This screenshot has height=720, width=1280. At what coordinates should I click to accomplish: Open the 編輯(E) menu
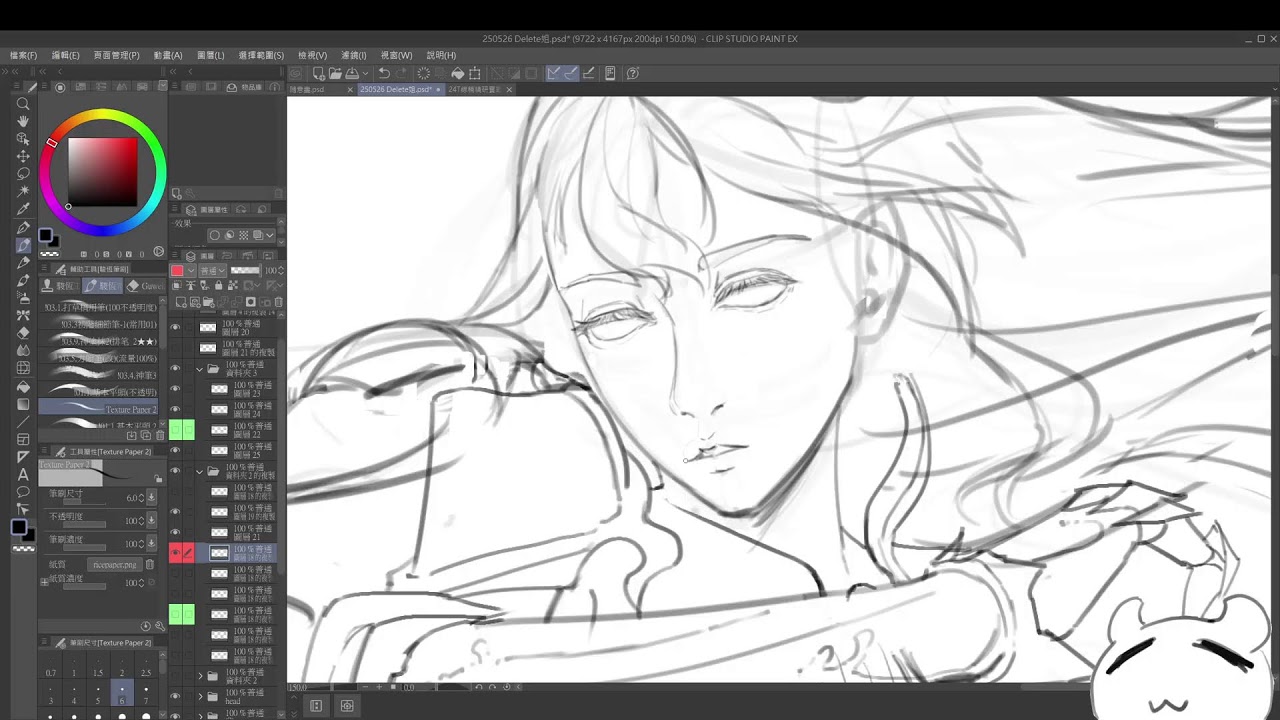click(65, 55)
